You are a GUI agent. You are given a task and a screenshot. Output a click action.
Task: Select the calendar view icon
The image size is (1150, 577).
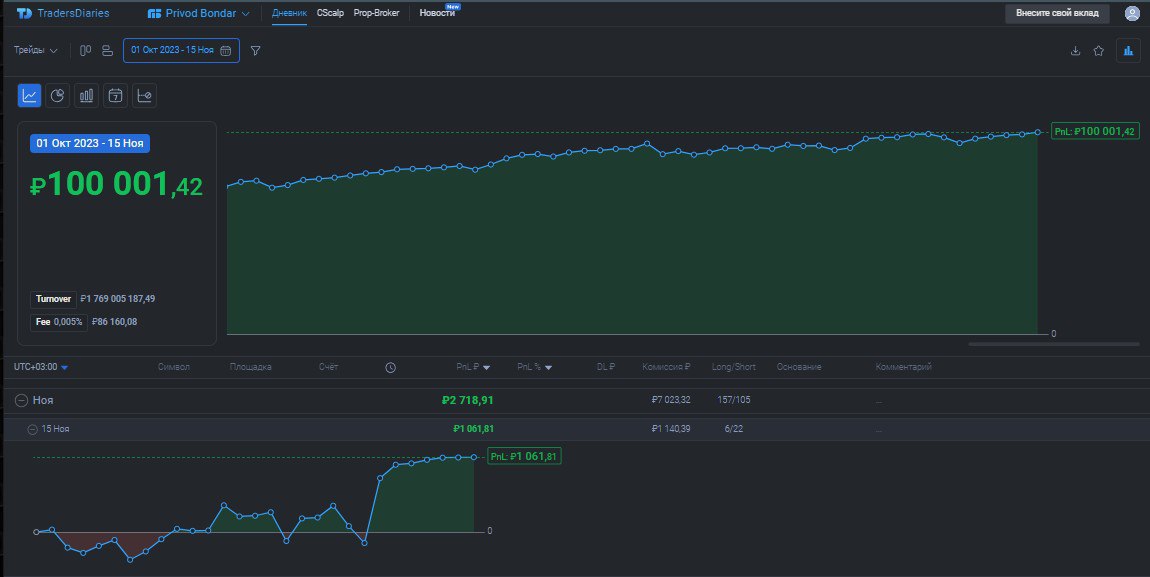click(x=115, y=95)
